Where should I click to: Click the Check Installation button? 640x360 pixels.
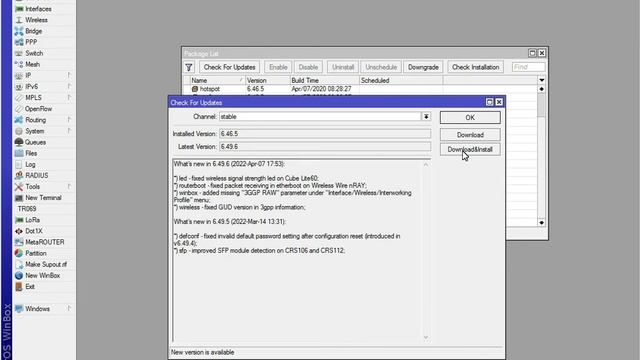coord(476,67)
